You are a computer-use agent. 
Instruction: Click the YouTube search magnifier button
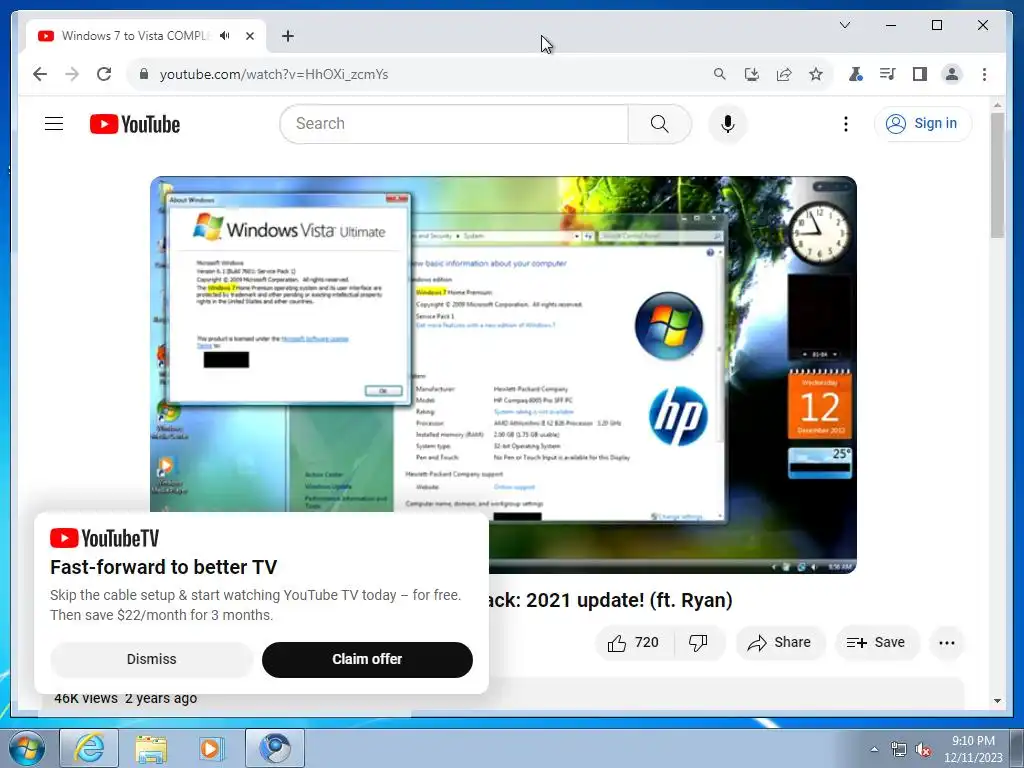(x=660, y=123)
